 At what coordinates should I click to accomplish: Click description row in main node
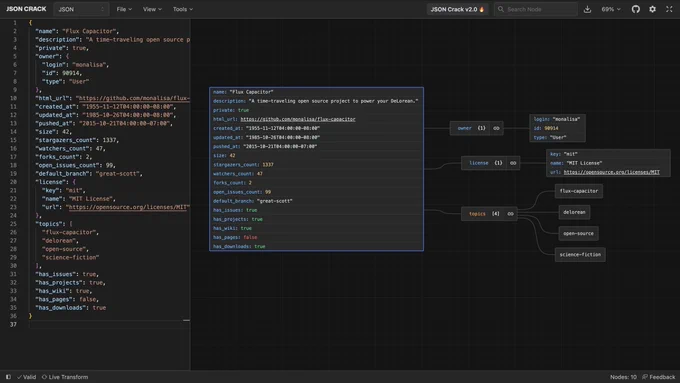(x=316, y=101)
